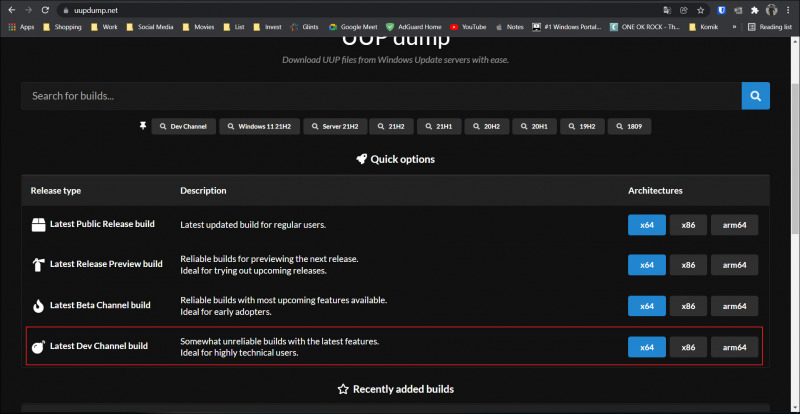Choose x86 for Latest Dev Channel build
The height and width of the screenshot is (414, 800).
point(688,347)
